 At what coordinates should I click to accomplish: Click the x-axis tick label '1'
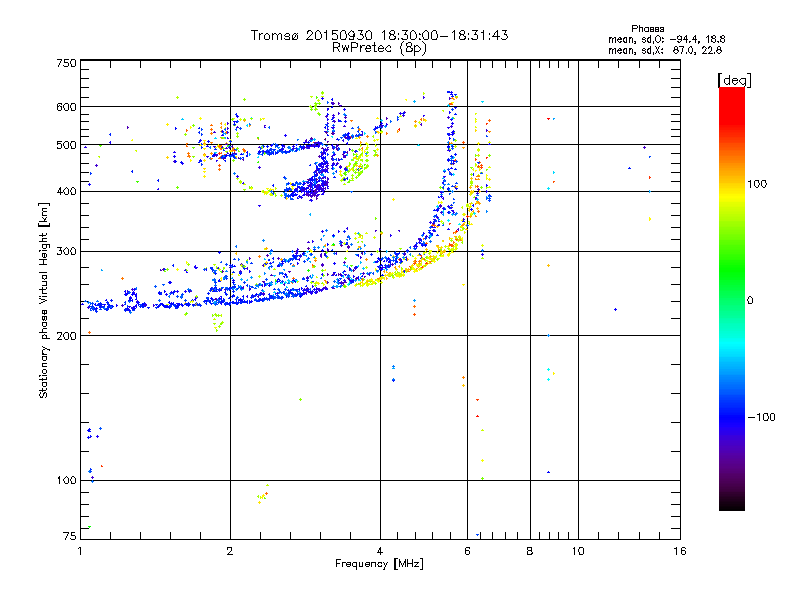80,551
